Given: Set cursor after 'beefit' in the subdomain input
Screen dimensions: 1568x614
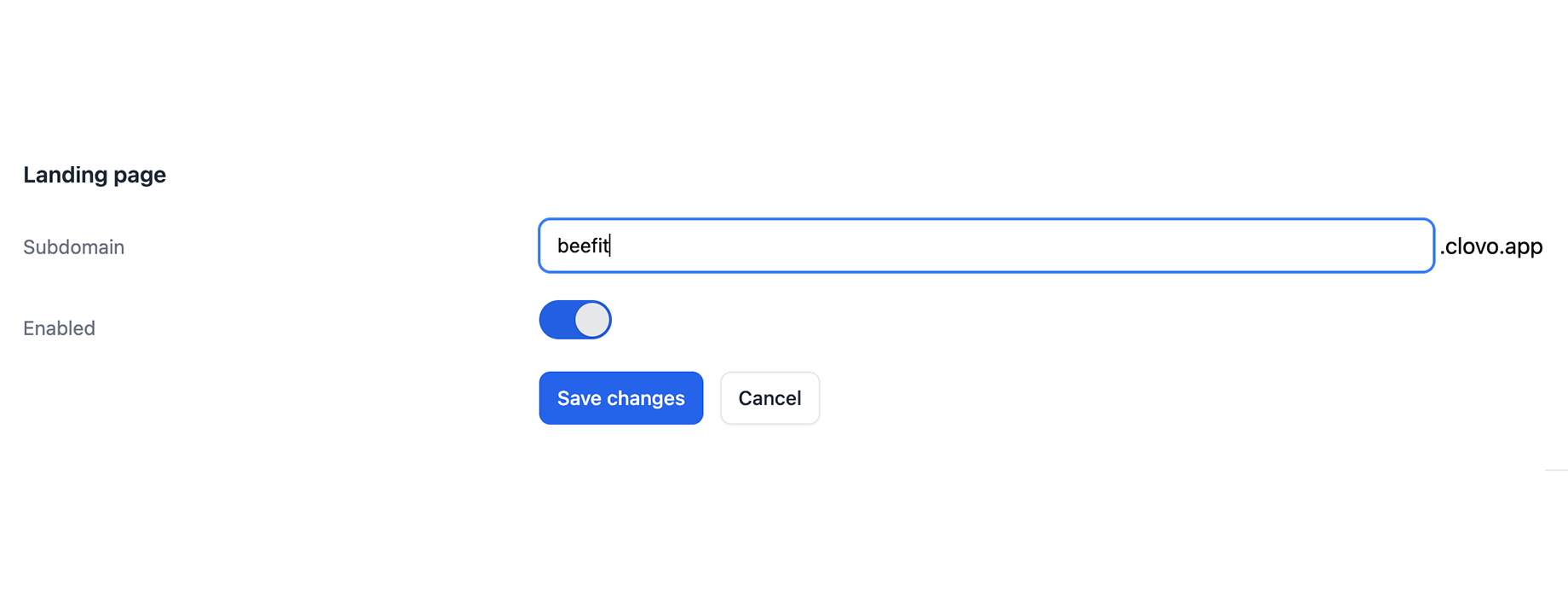Looking at the screenshot, I should (x=611, y=246).
